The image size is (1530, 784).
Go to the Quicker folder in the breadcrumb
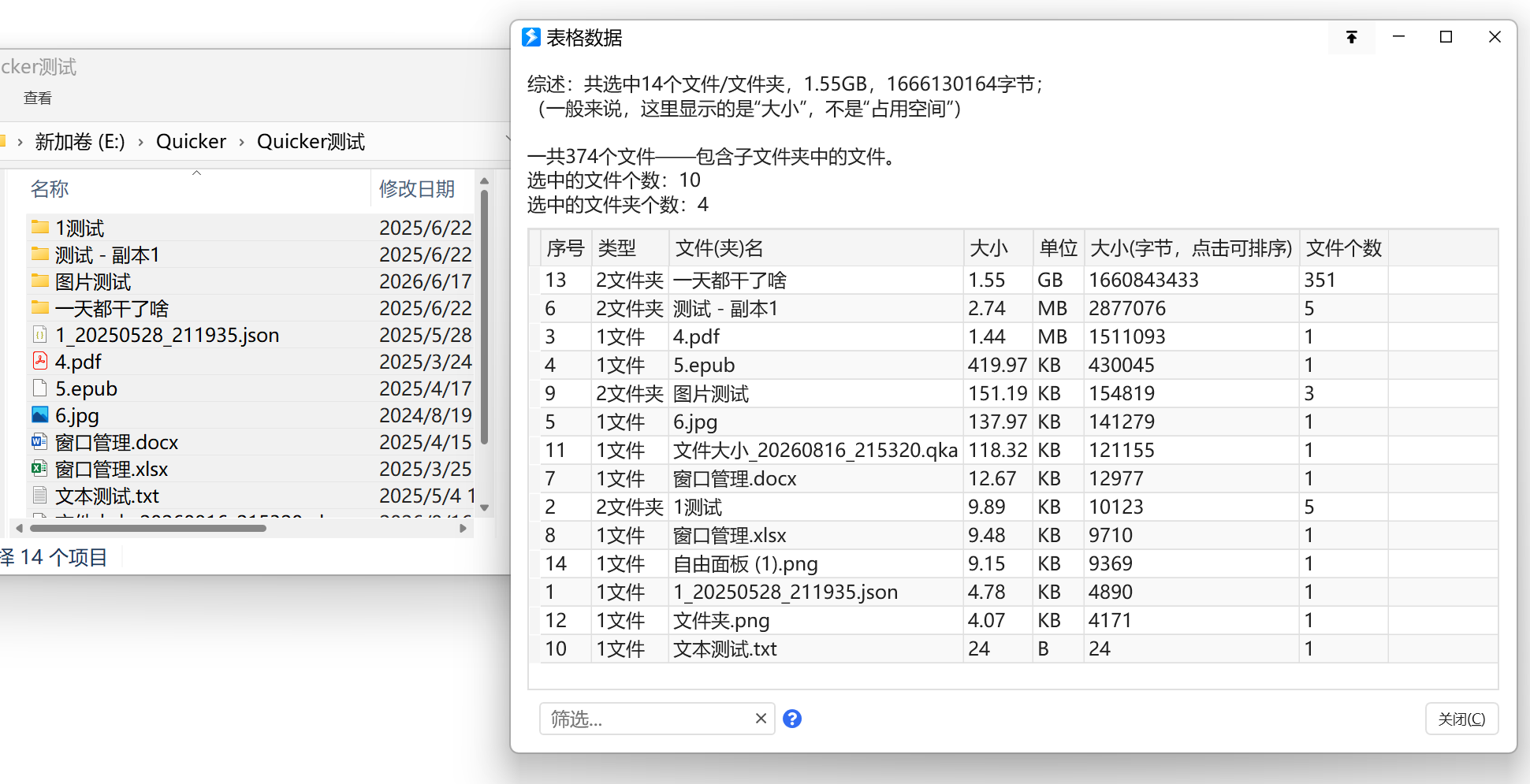click(191, 142)
